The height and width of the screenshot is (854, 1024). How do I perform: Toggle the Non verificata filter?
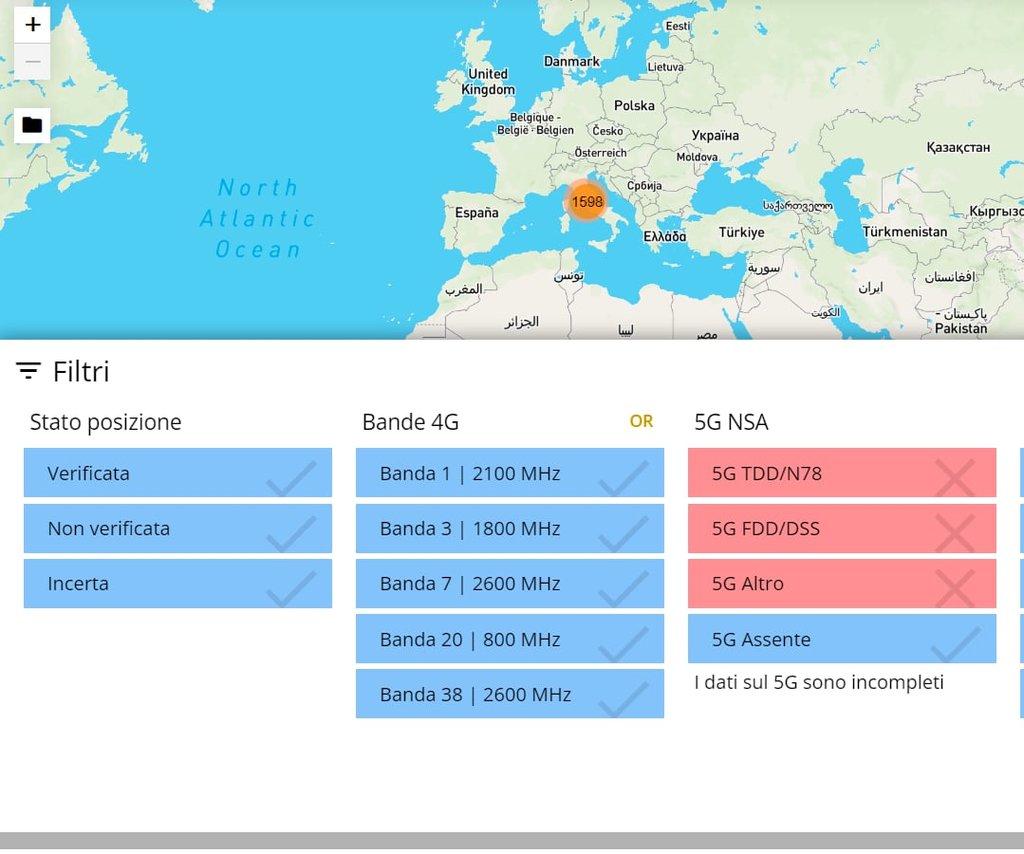[177, 528]
